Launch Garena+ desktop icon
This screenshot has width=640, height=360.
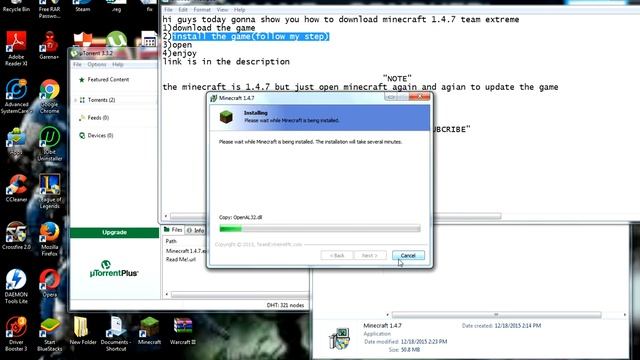(49, 45)
